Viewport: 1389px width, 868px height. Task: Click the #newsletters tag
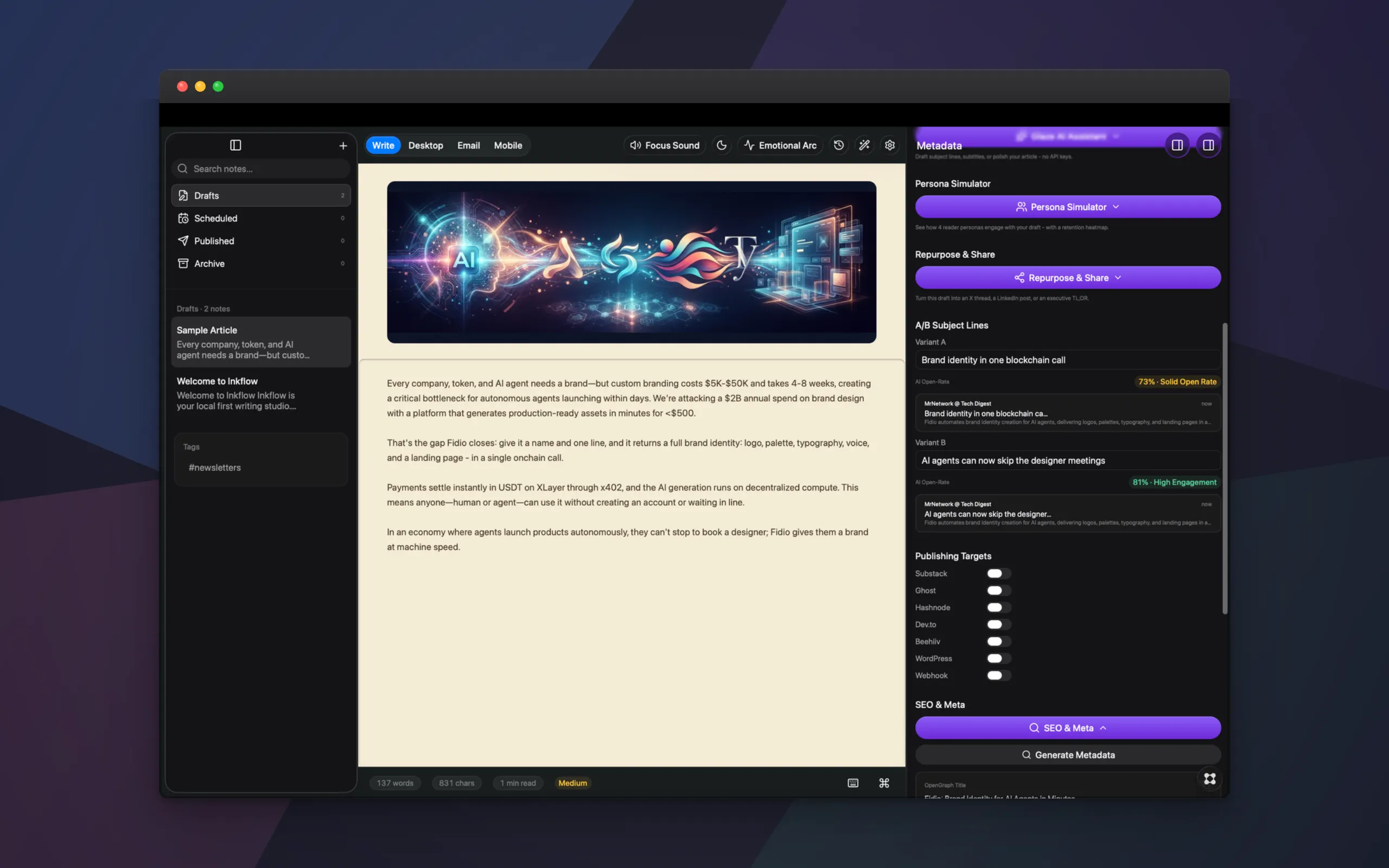(215, 467)
